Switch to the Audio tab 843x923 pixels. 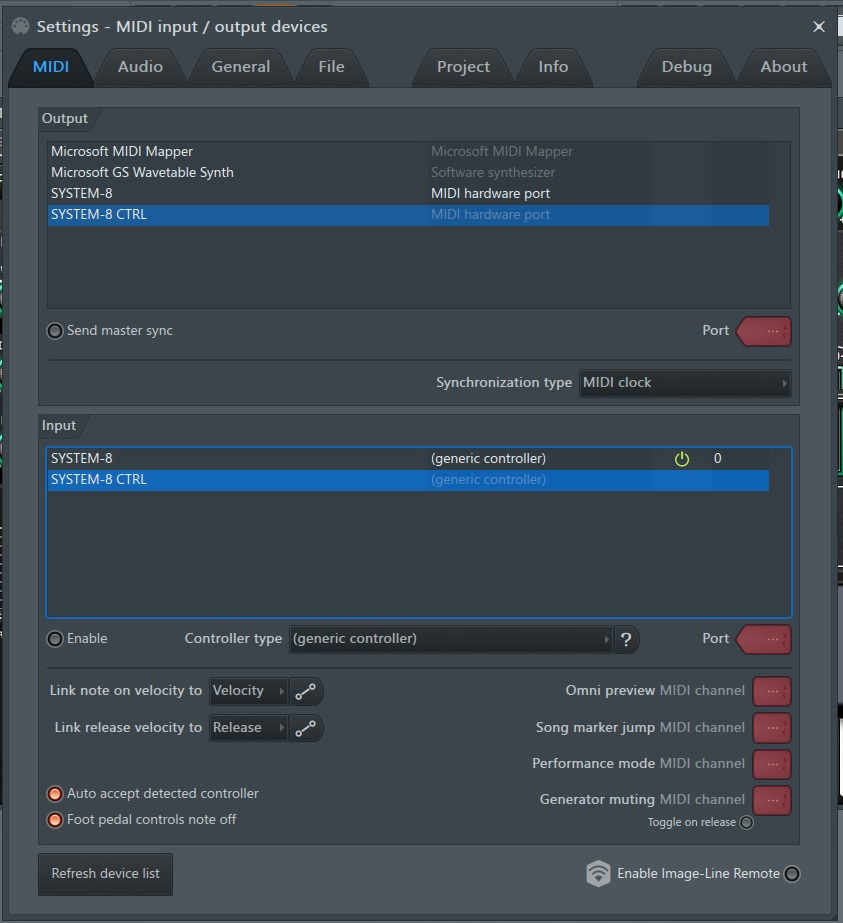click(x=140, y=67)
